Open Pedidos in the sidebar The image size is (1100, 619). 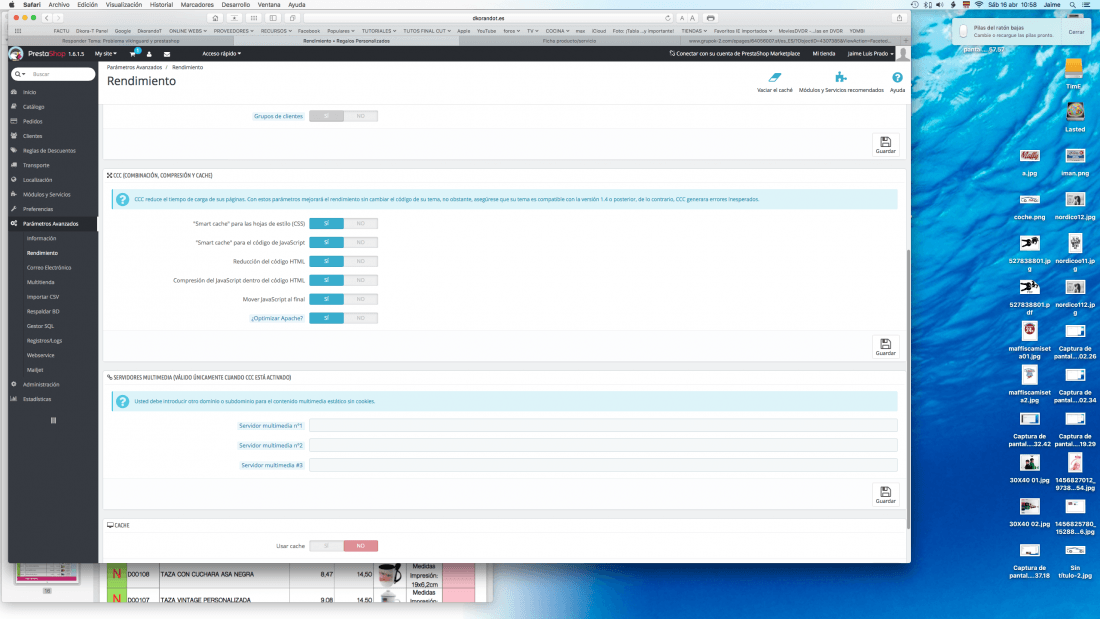pos(32,121)
